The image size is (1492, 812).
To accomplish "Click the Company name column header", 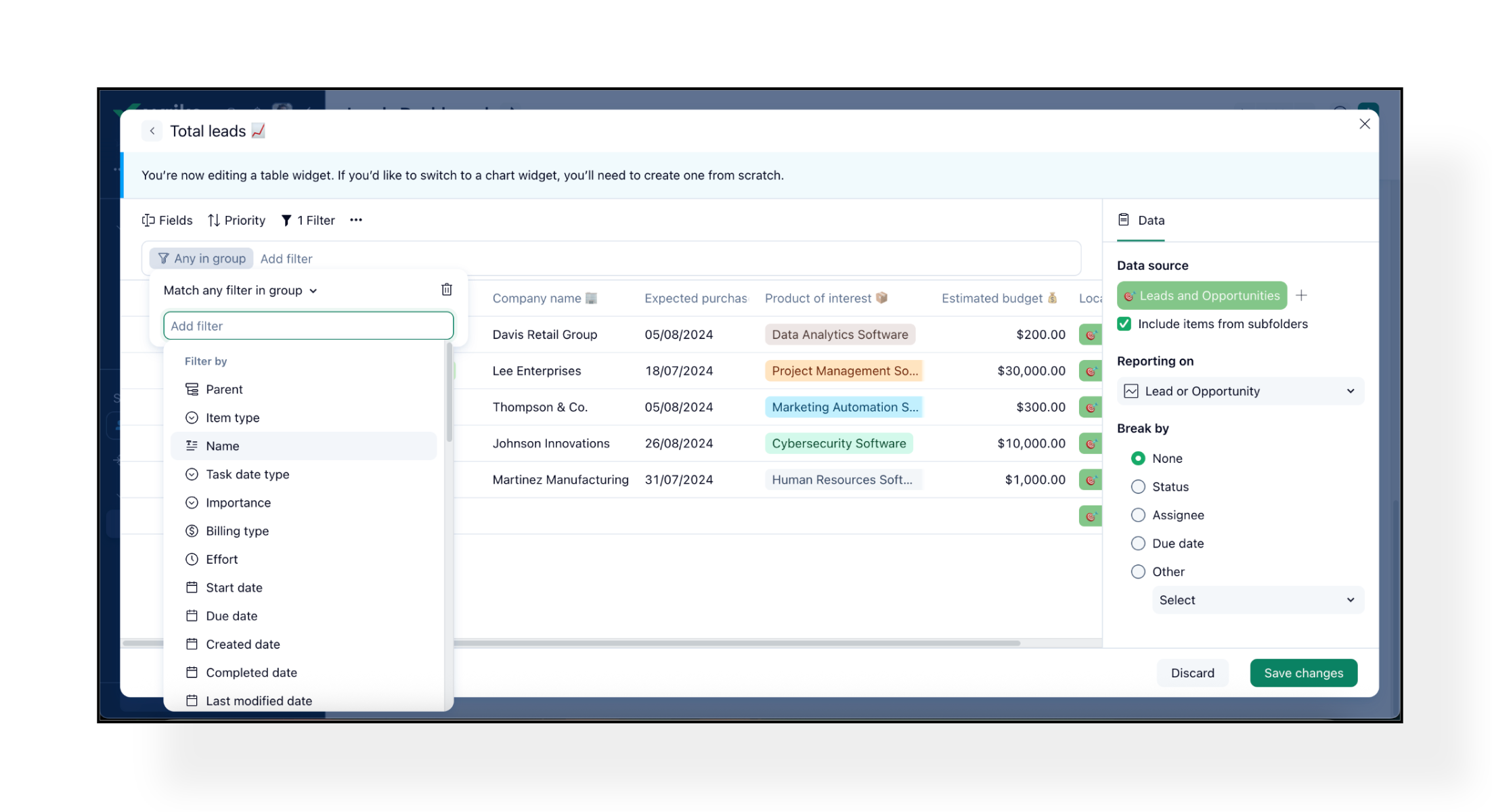I will pyautogui.click(x=545, y=298).
